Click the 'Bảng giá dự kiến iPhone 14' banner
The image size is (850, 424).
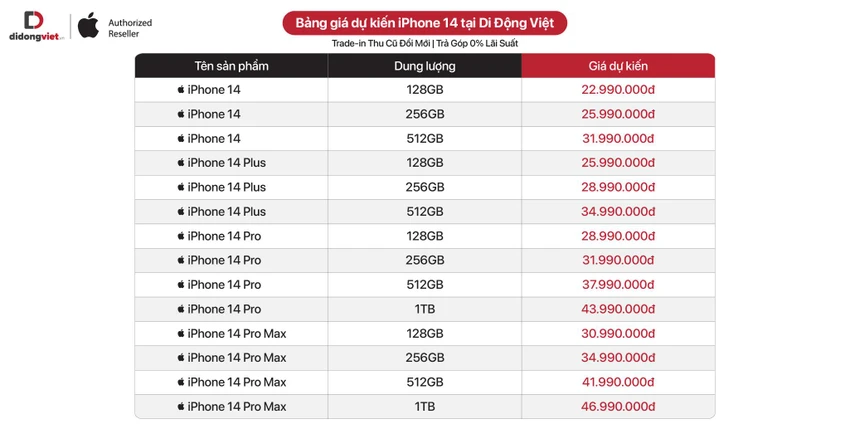(424, 23)
